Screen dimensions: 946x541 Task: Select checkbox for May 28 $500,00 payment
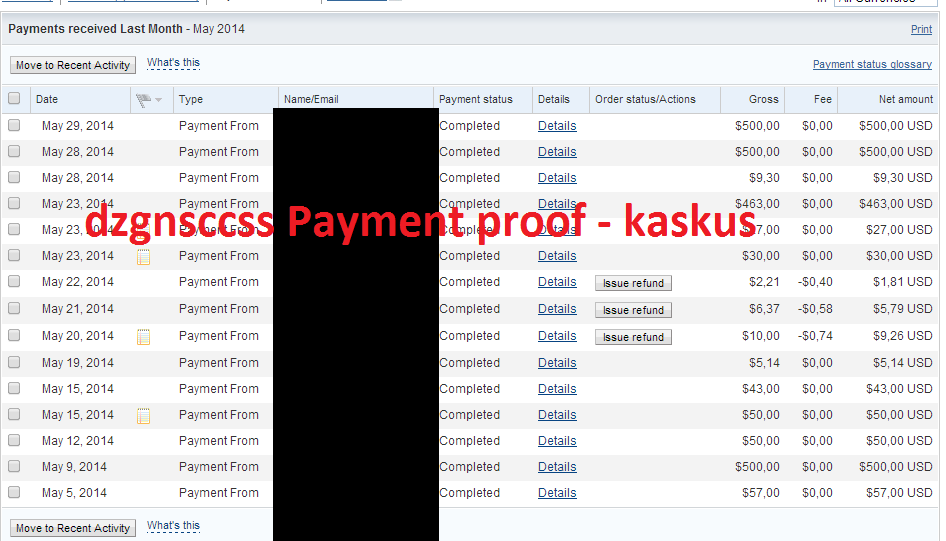[x=14, y=151]
